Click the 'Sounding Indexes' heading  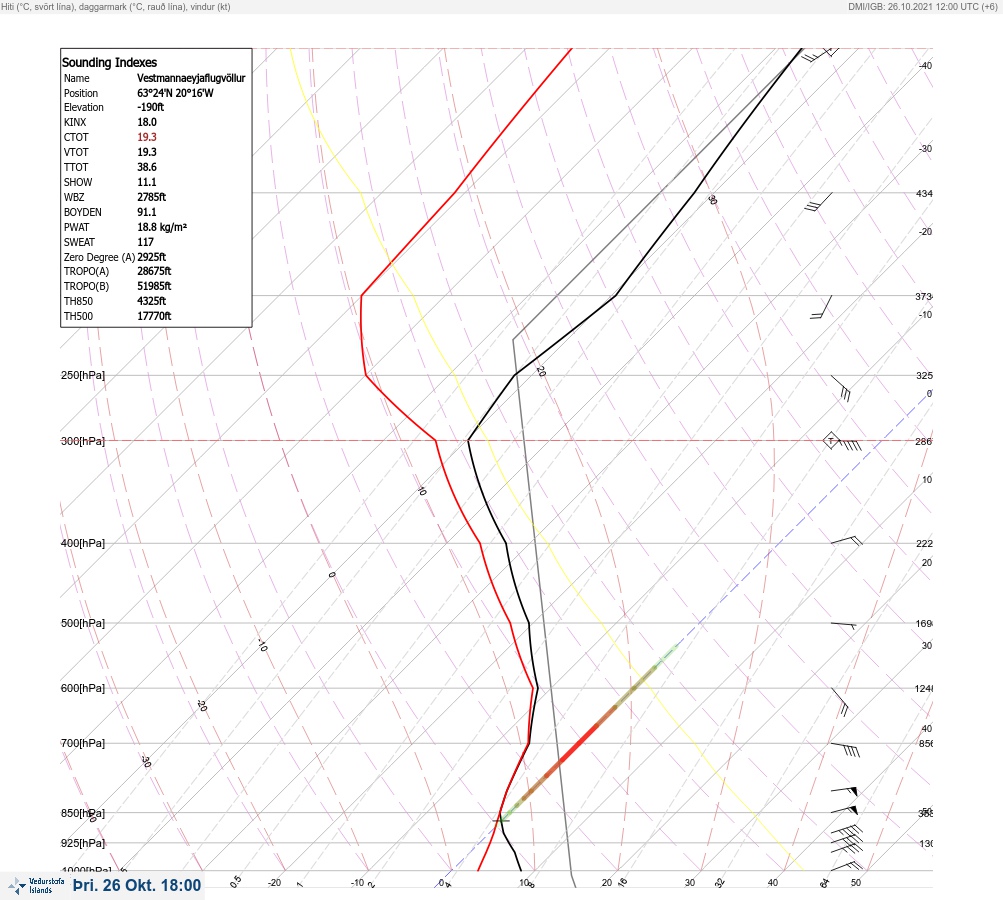click(109, 63)
